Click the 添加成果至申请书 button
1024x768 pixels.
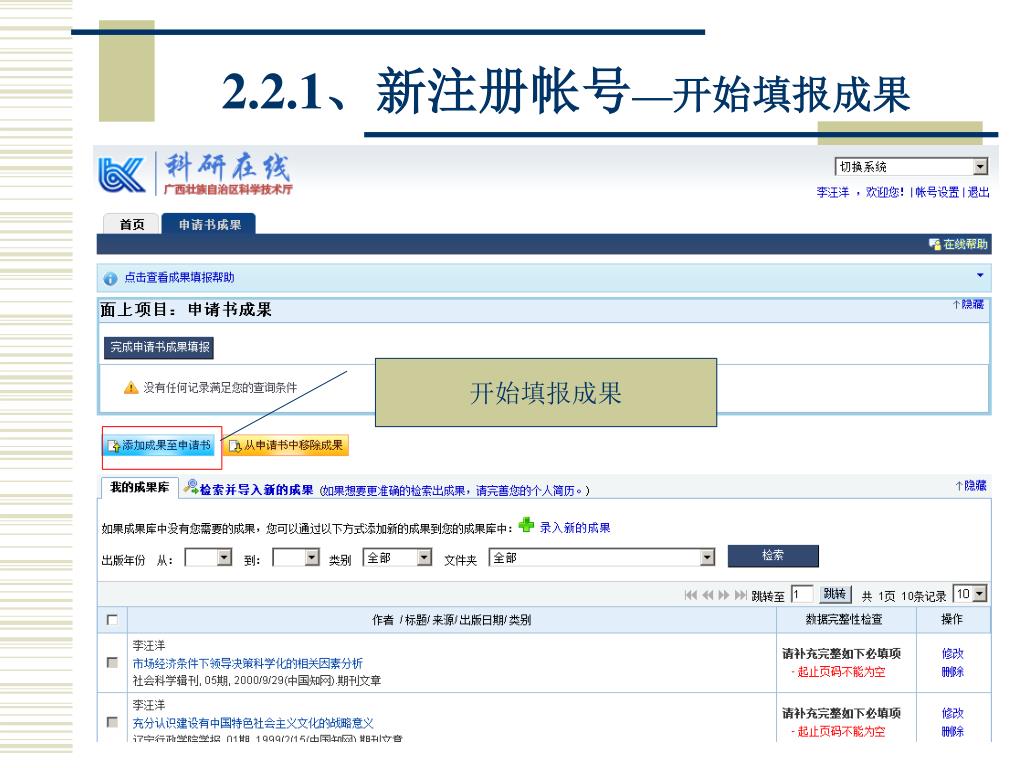point(160,445)
